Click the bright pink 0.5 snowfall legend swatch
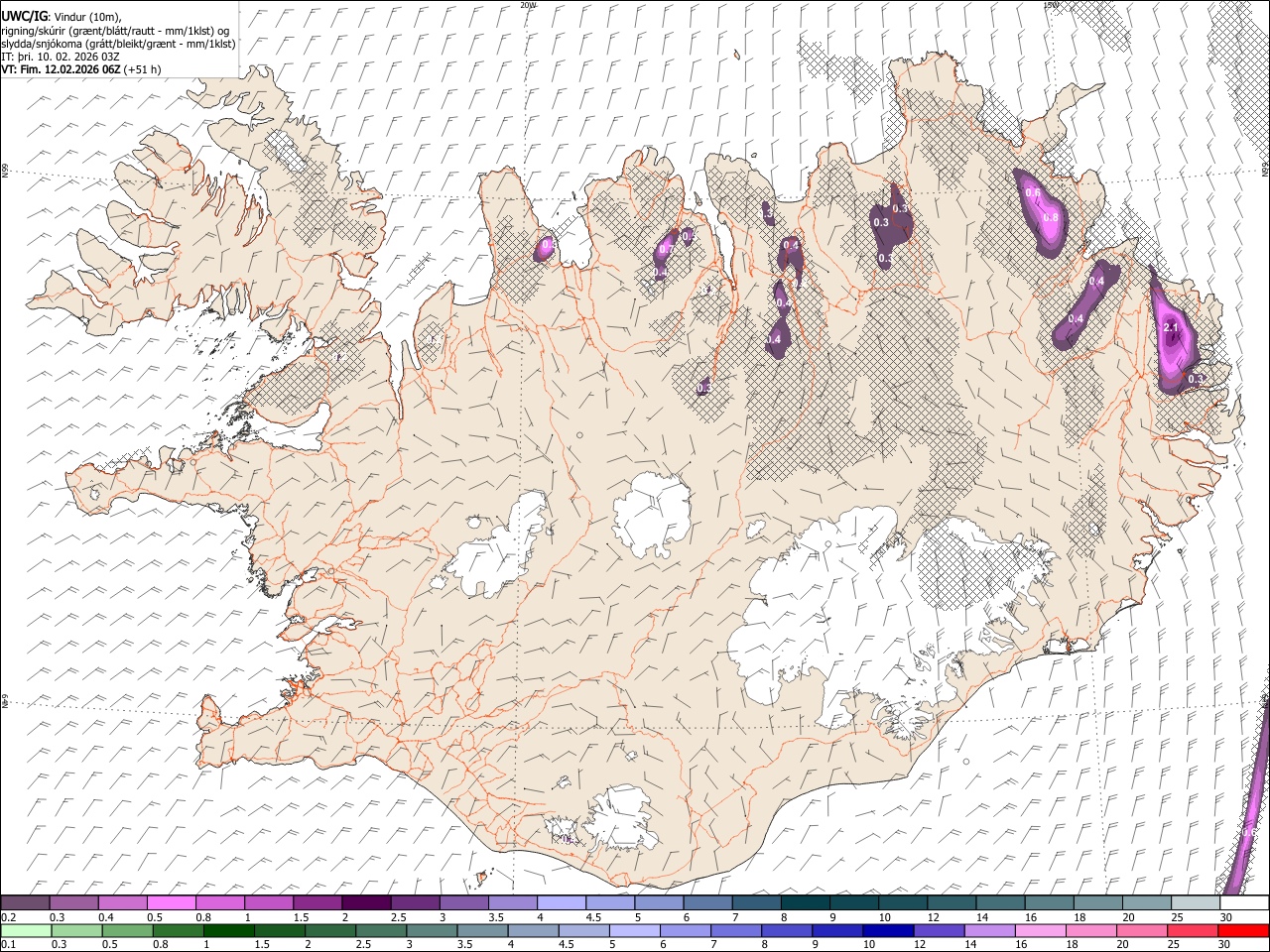1270x952 pixels. (172, 903)
